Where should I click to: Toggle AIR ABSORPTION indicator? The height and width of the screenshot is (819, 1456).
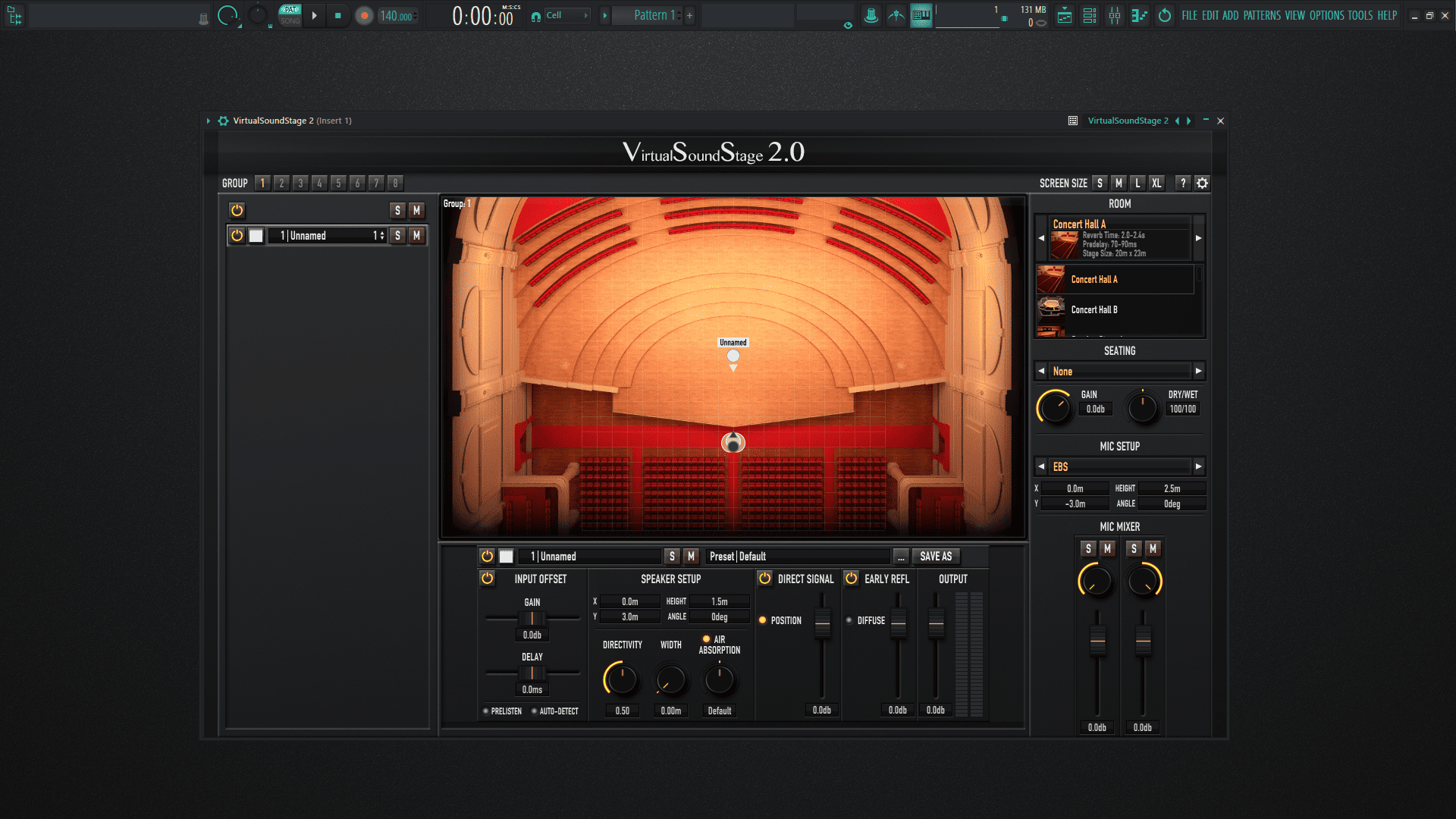click(x=706, y=639)
